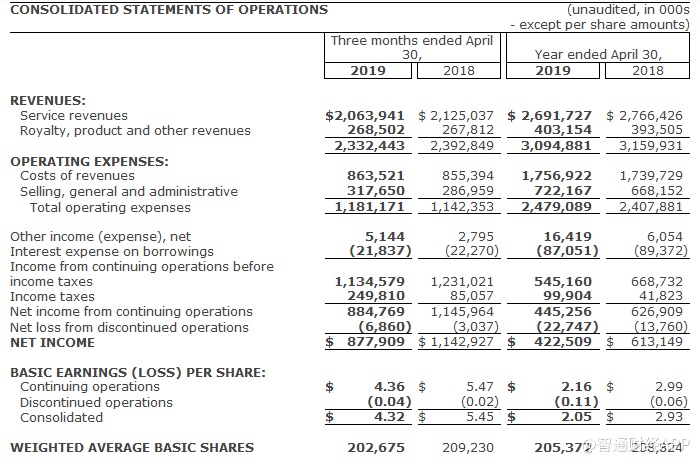Select the per-share value 5.45
The width and height of the screenshot is (700, 464).
[x=480, y=417]
